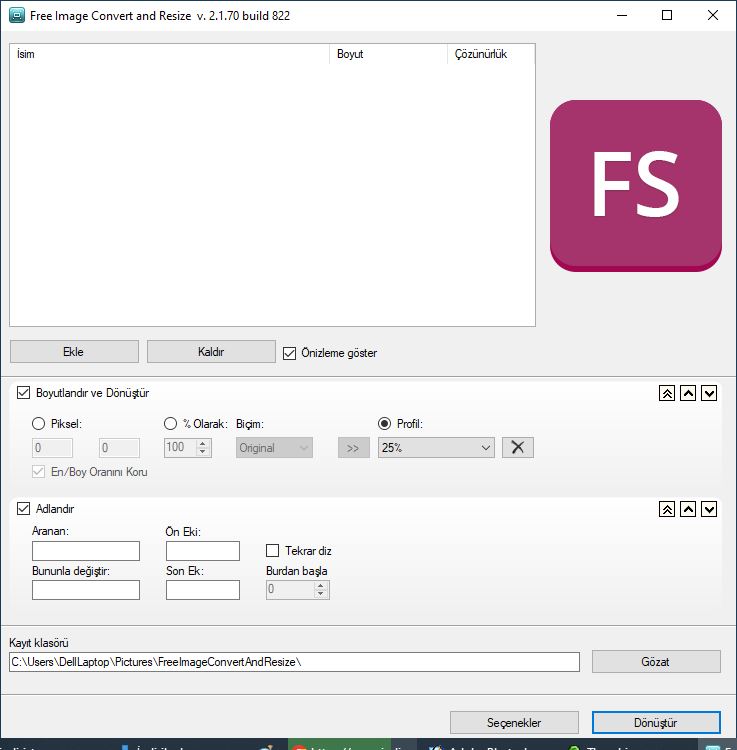The height and width of the screenshot is (750, 737).
Task: Increase the Burdan başla spinner value
Action: (x=321, y=585)
